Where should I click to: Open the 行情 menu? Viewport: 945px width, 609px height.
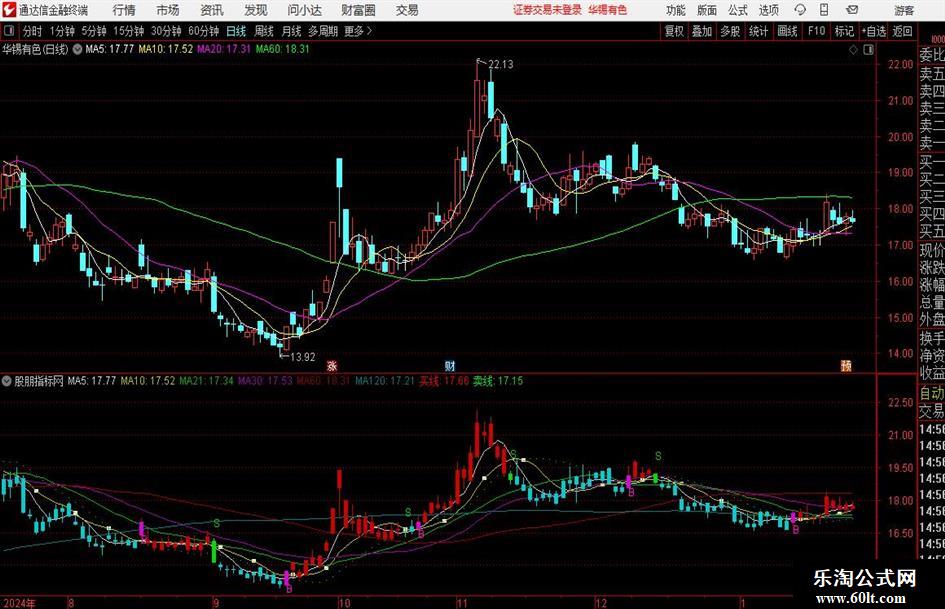click(x=124, y=10)
